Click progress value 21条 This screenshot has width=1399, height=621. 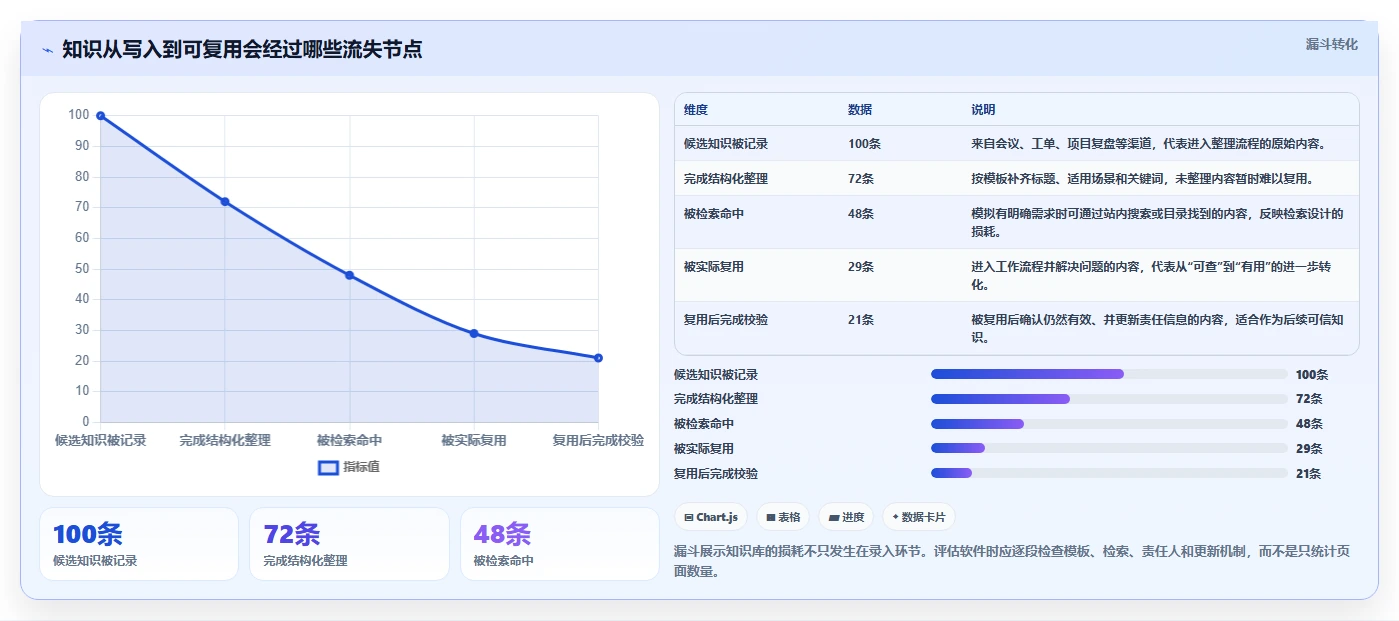click(1309, 473)
